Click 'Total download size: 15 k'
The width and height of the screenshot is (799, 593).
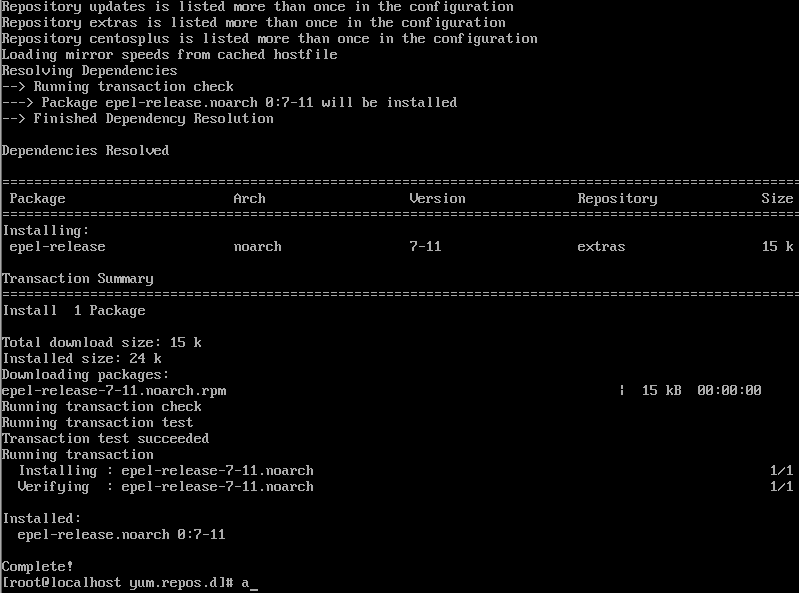(x=102, y=342)
